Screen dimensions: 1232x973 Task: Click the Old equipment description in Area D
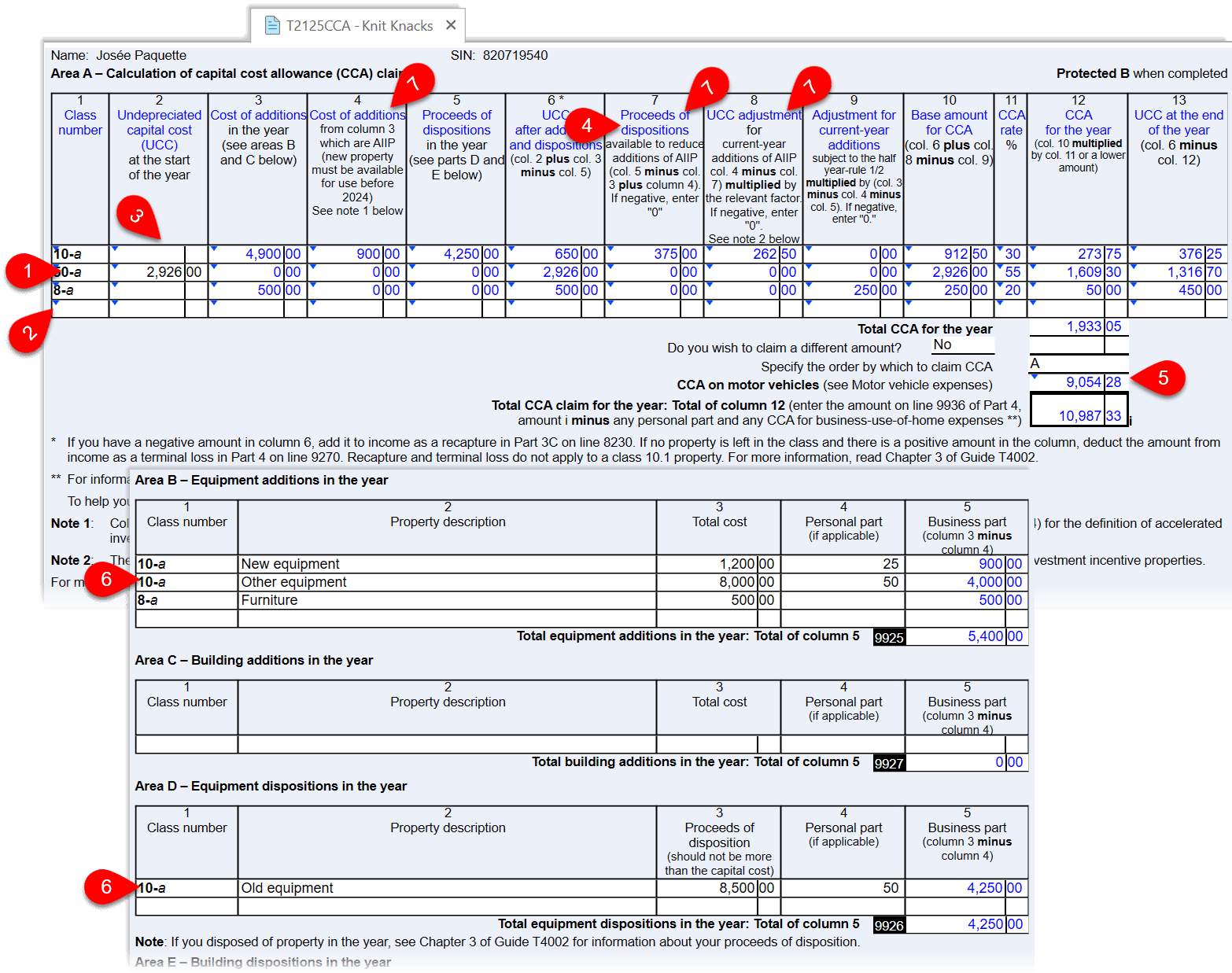[x=447, y=888]
